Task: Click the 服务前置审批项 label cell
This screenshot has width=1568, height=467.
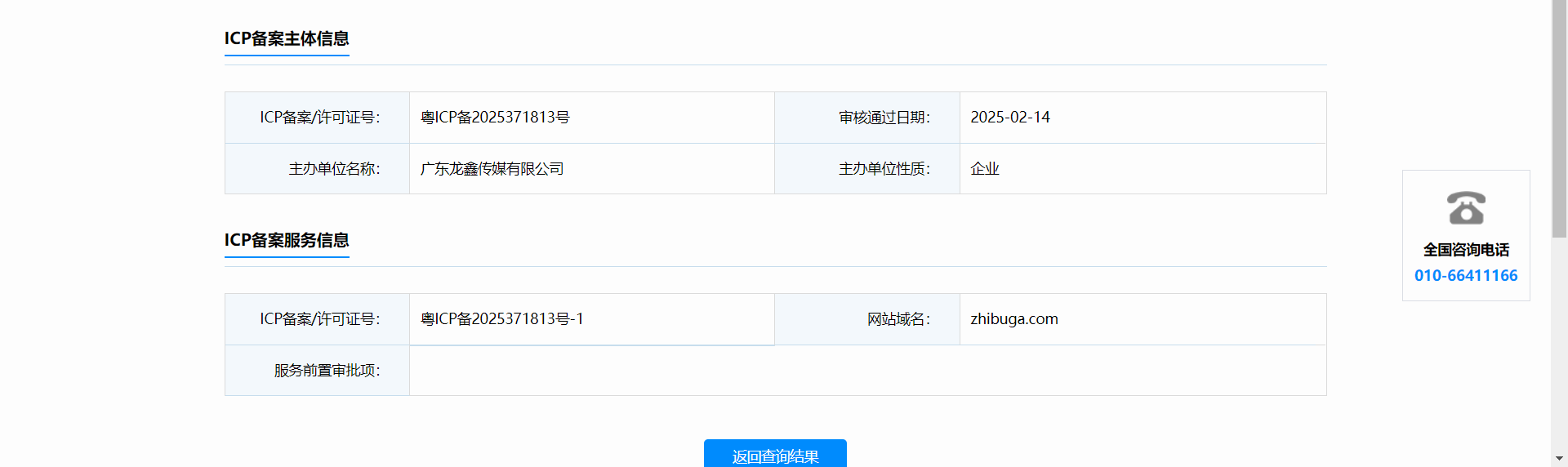Action: [317, 371]
